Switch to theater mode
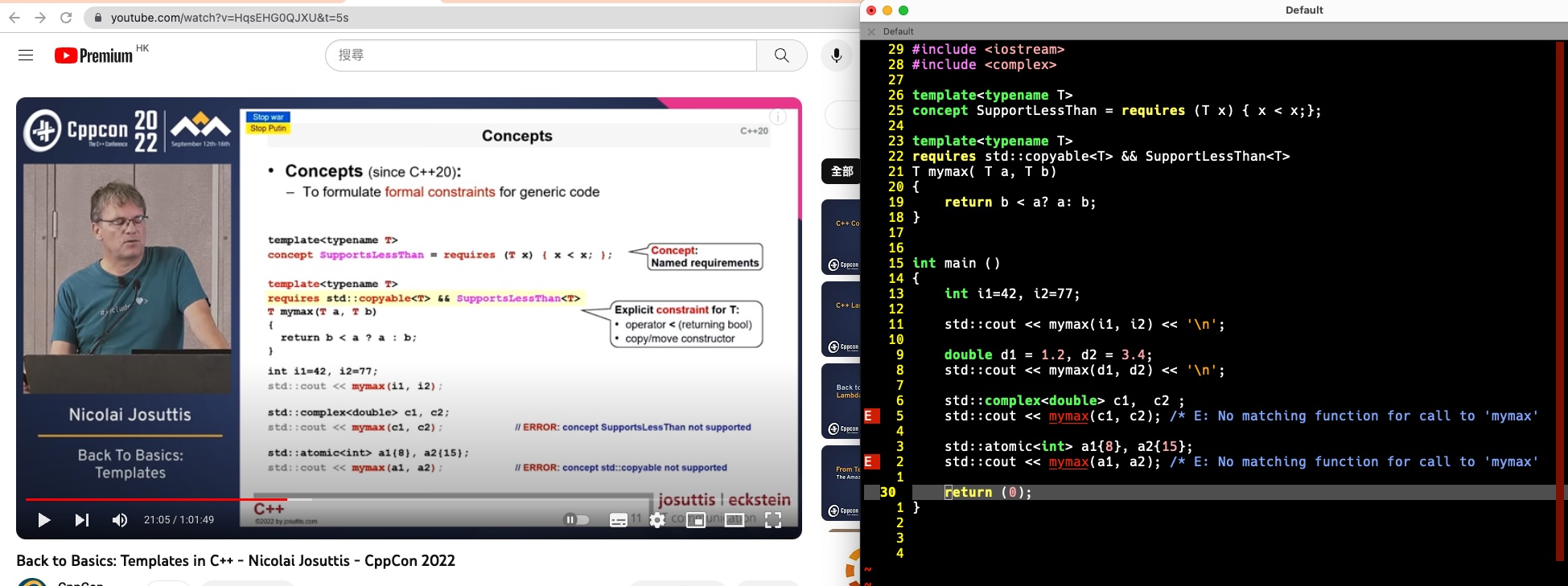The width and height of the screenshot is (1568, 586). click(x=735, y=520)
